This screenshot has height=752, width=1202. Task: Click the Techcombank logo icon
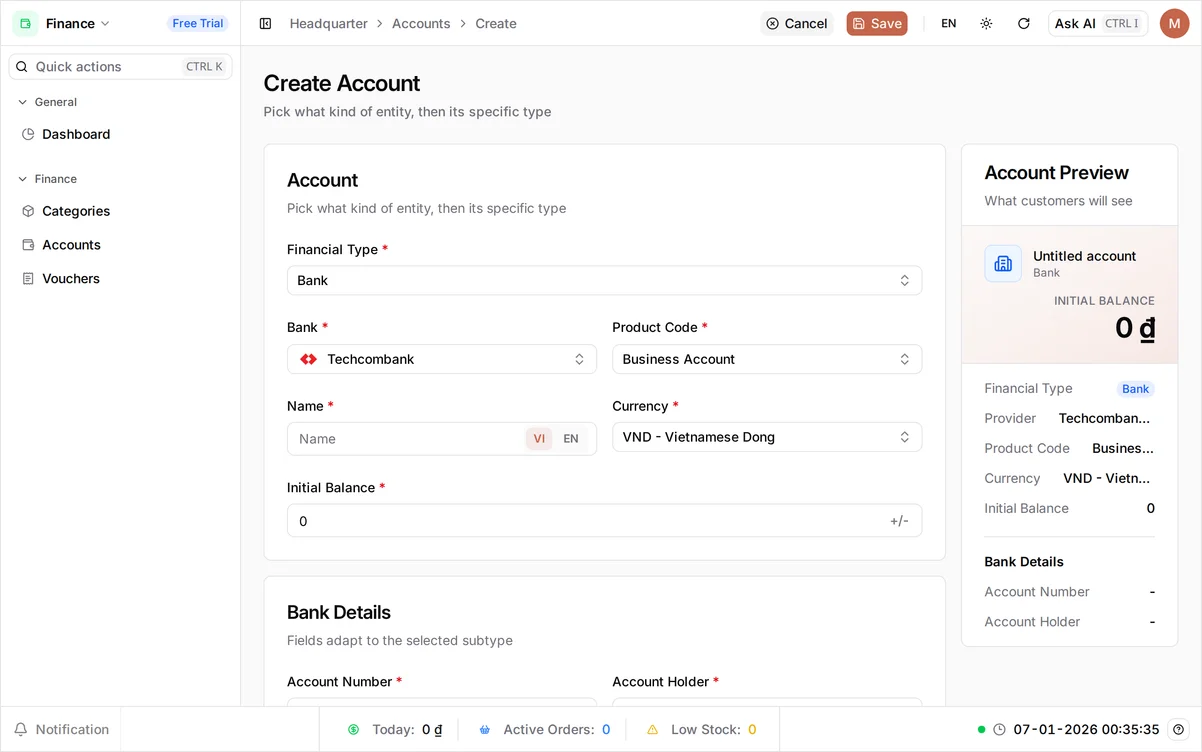click(x=308, y=359)
